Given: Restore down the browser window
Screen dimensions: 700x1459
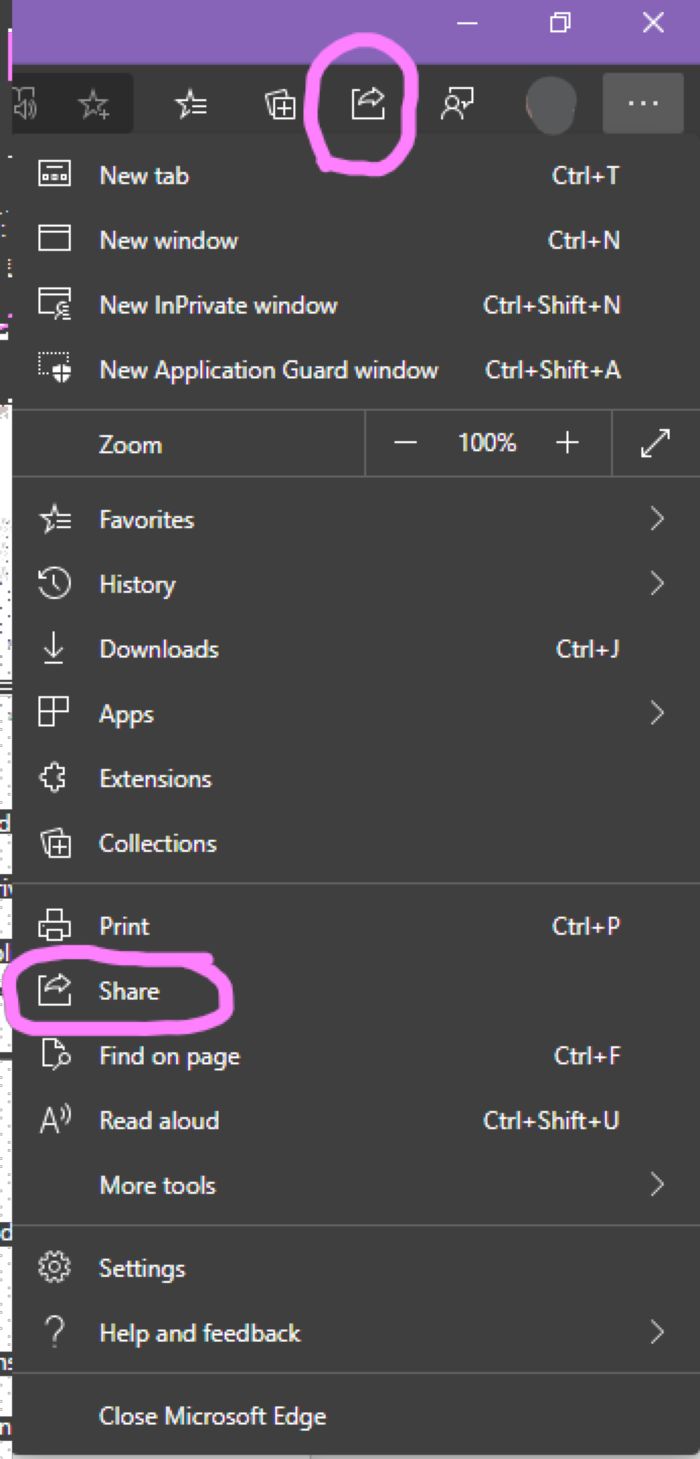Looking at the screenshot, I should click(561, 23).
